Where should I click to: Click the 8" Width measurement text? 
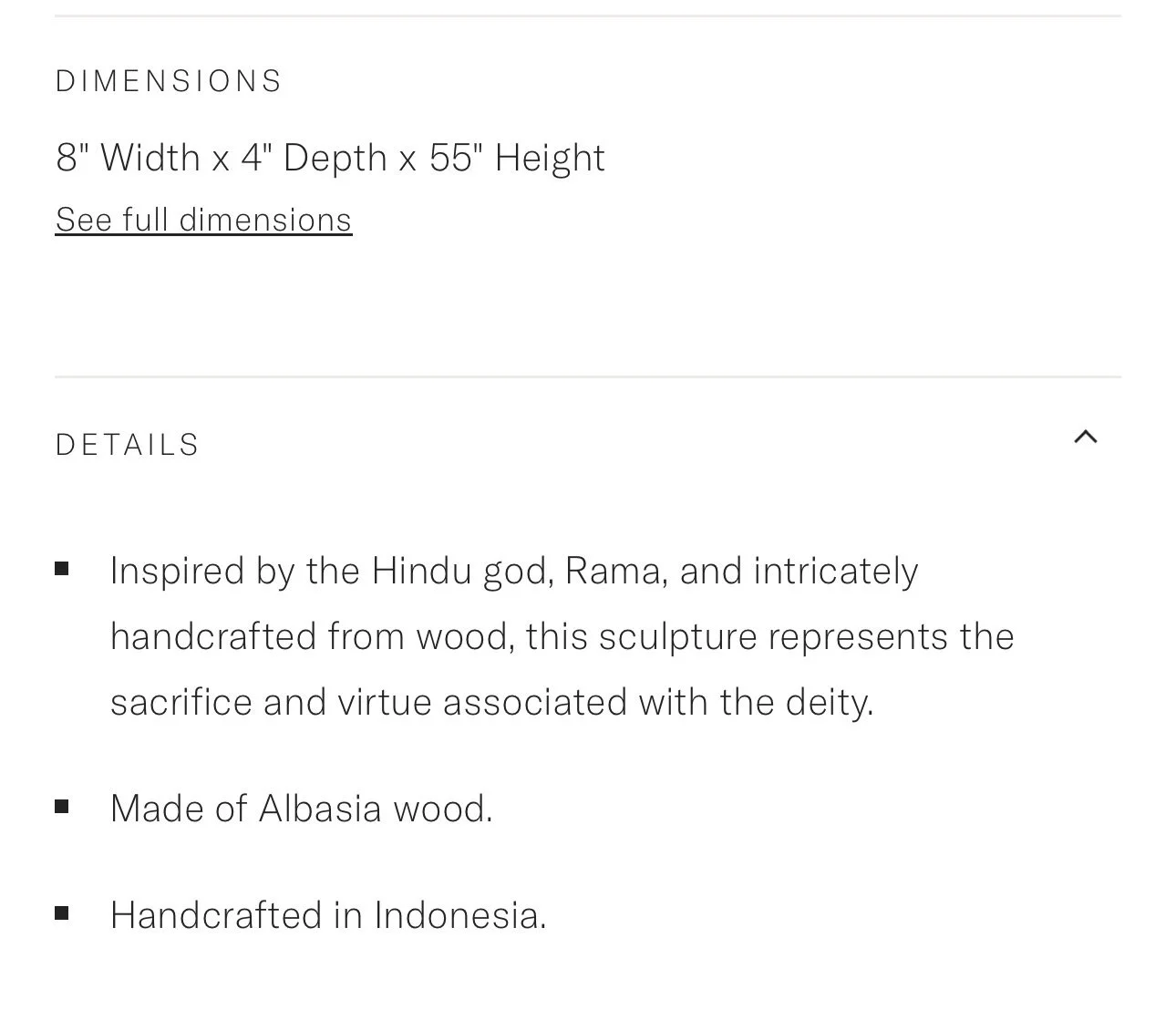coord(128,158)
